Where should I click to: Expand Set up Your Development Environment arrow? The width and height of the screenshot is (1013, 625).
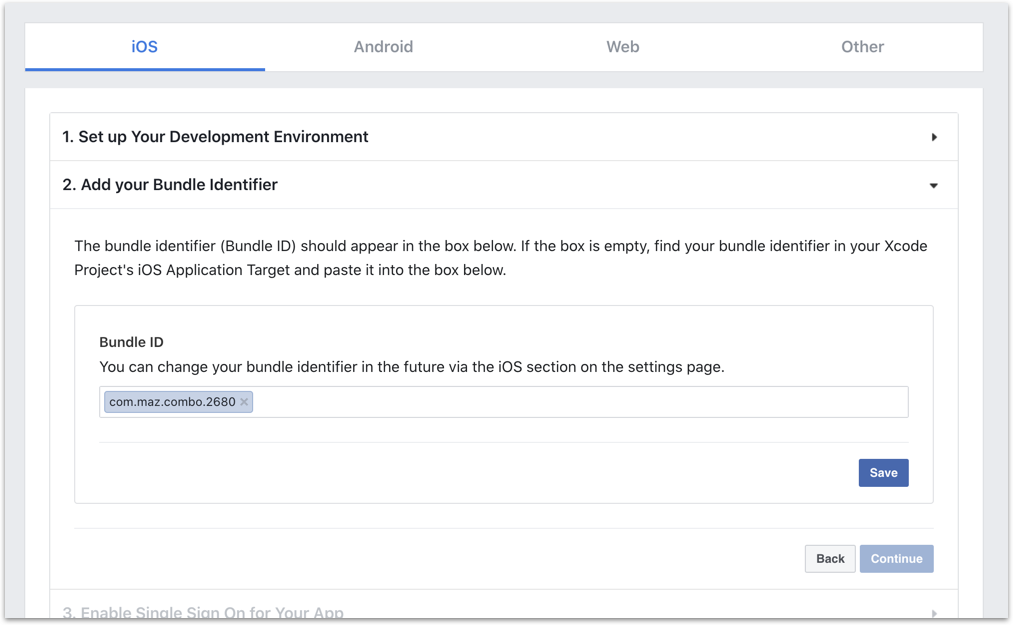(x=934, y=137)
